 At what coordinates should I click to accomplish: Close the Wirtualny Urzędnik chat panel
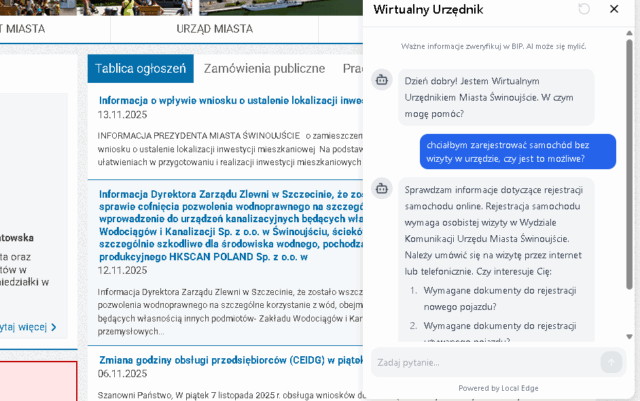point(613,10)
